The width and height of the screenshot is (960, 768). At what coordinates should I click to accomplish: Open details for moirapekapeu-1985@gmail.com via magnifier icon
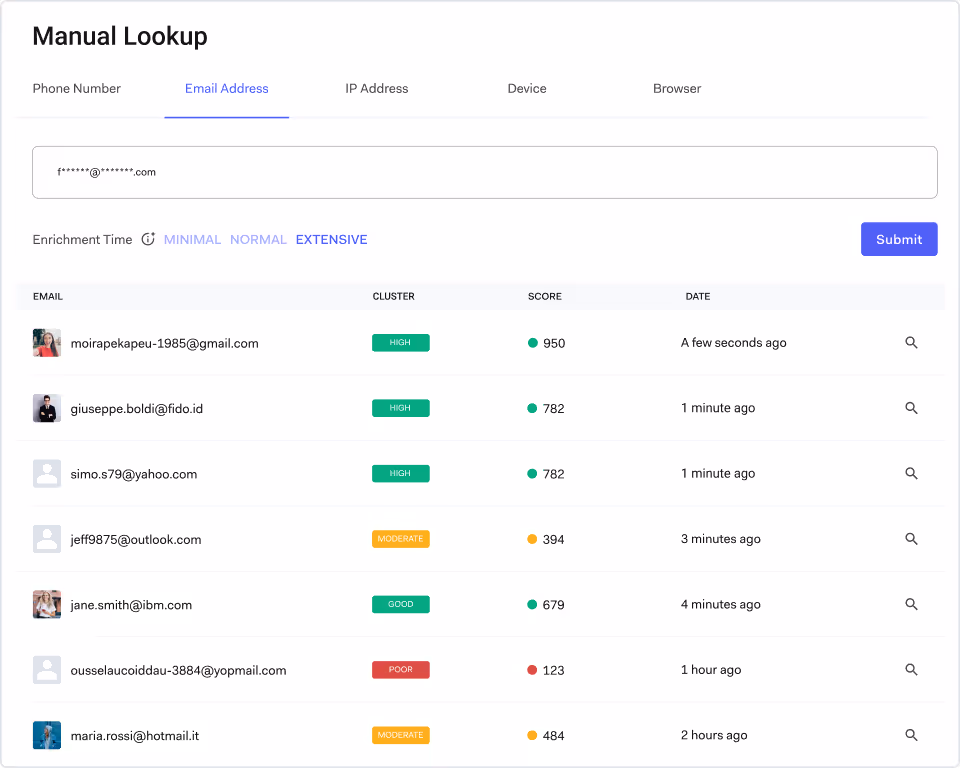[x=911, y=342]
